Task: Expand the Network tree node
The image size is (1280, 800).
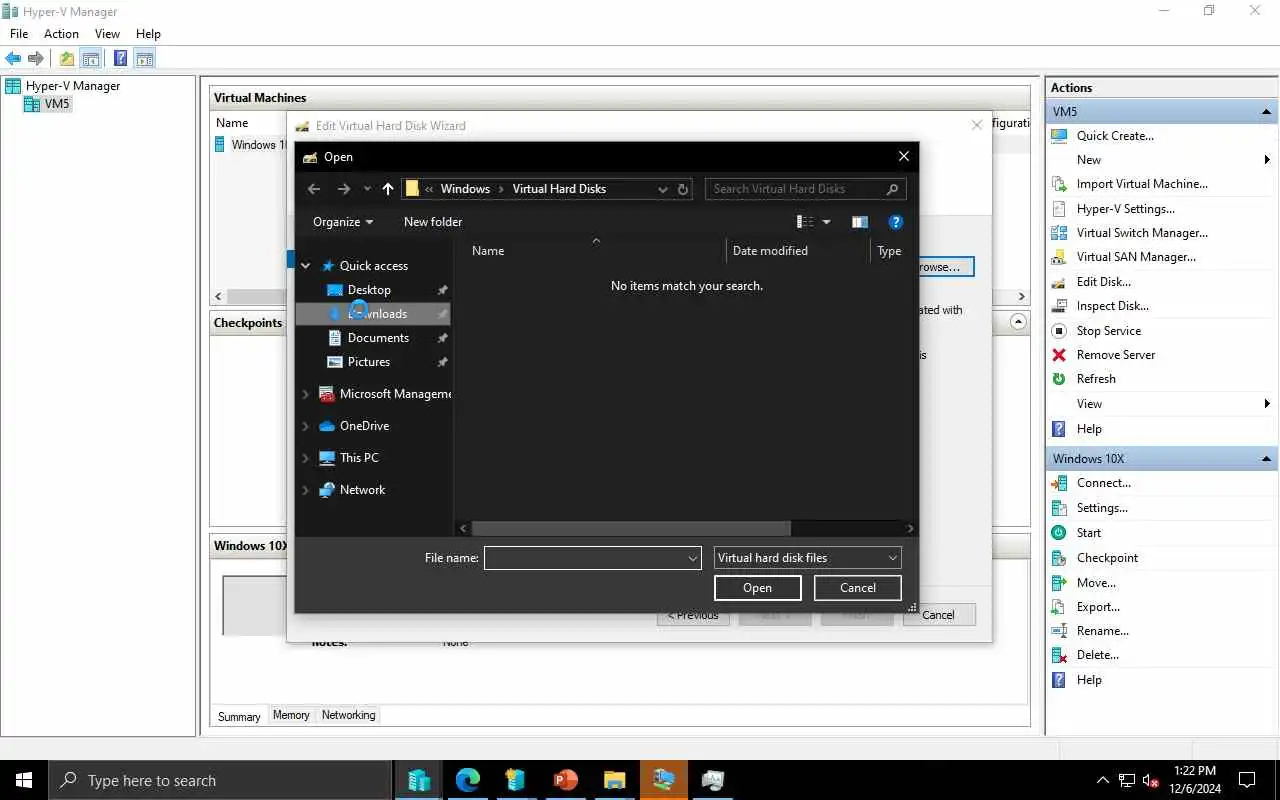Action: point(306,490)
